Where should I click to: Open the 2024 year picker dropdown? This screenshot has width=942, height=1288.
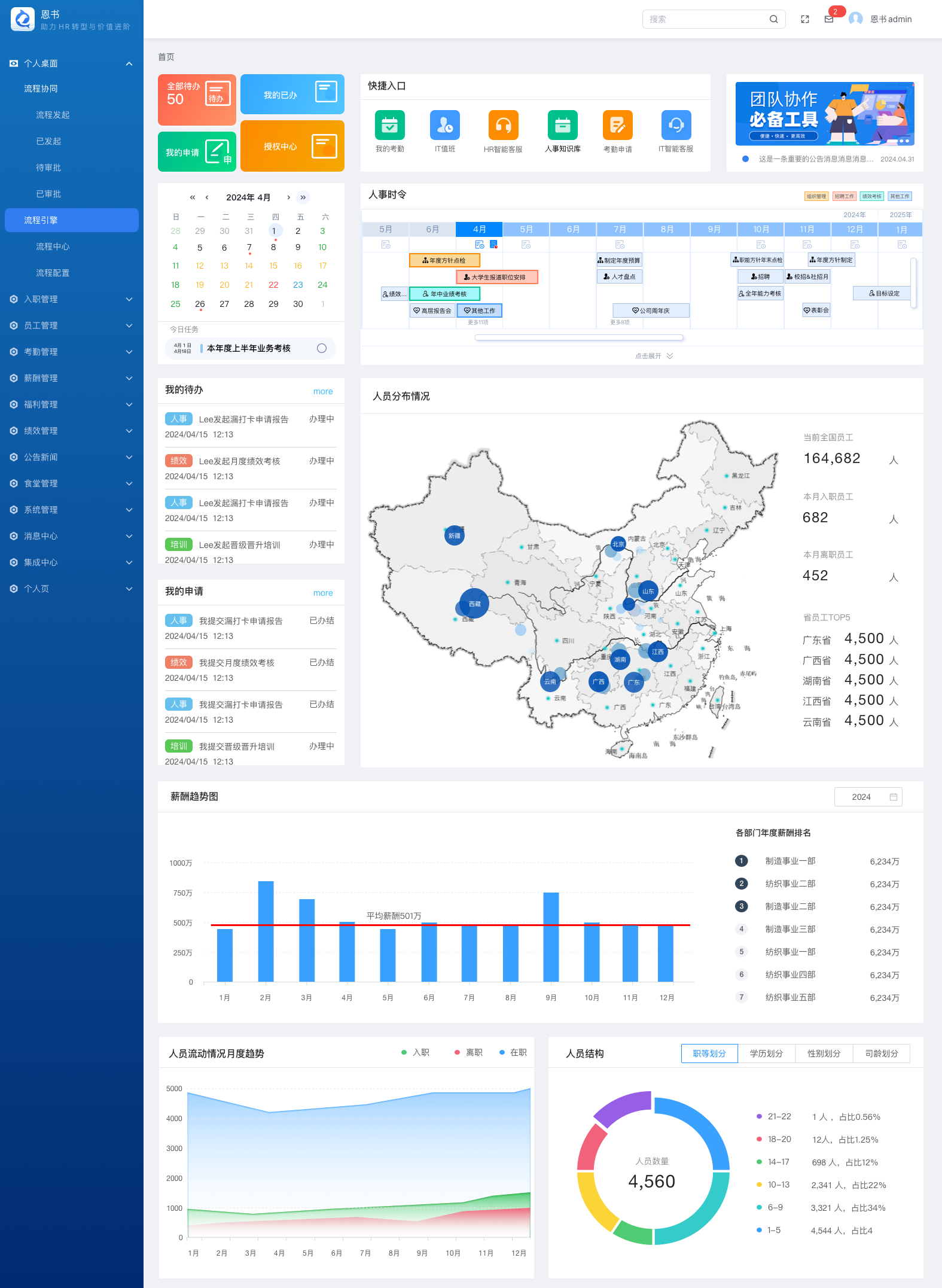tap(868, 797)
